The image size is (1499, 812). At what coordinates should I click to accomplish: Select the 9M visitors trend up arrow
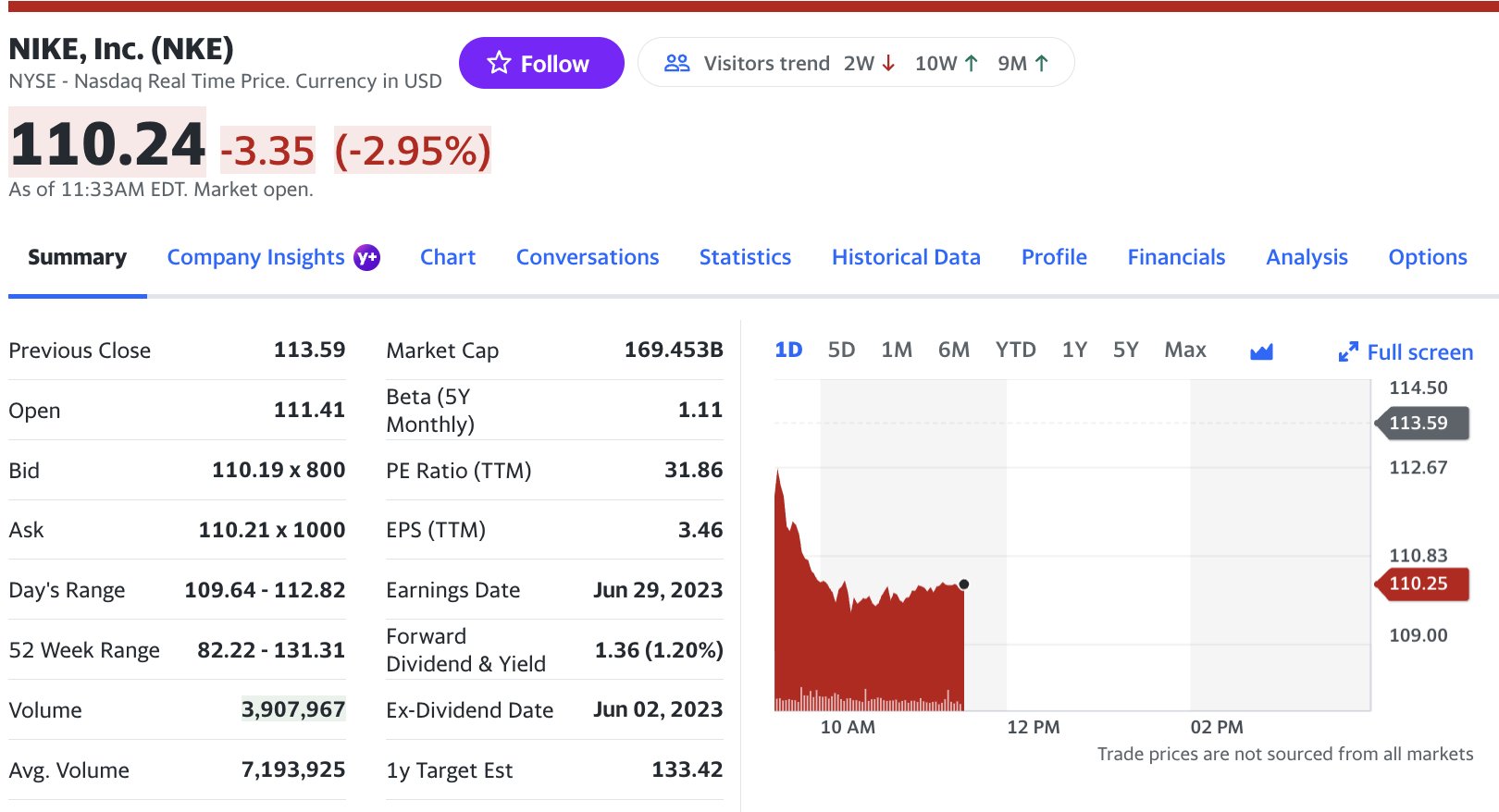coord(1041,63)
